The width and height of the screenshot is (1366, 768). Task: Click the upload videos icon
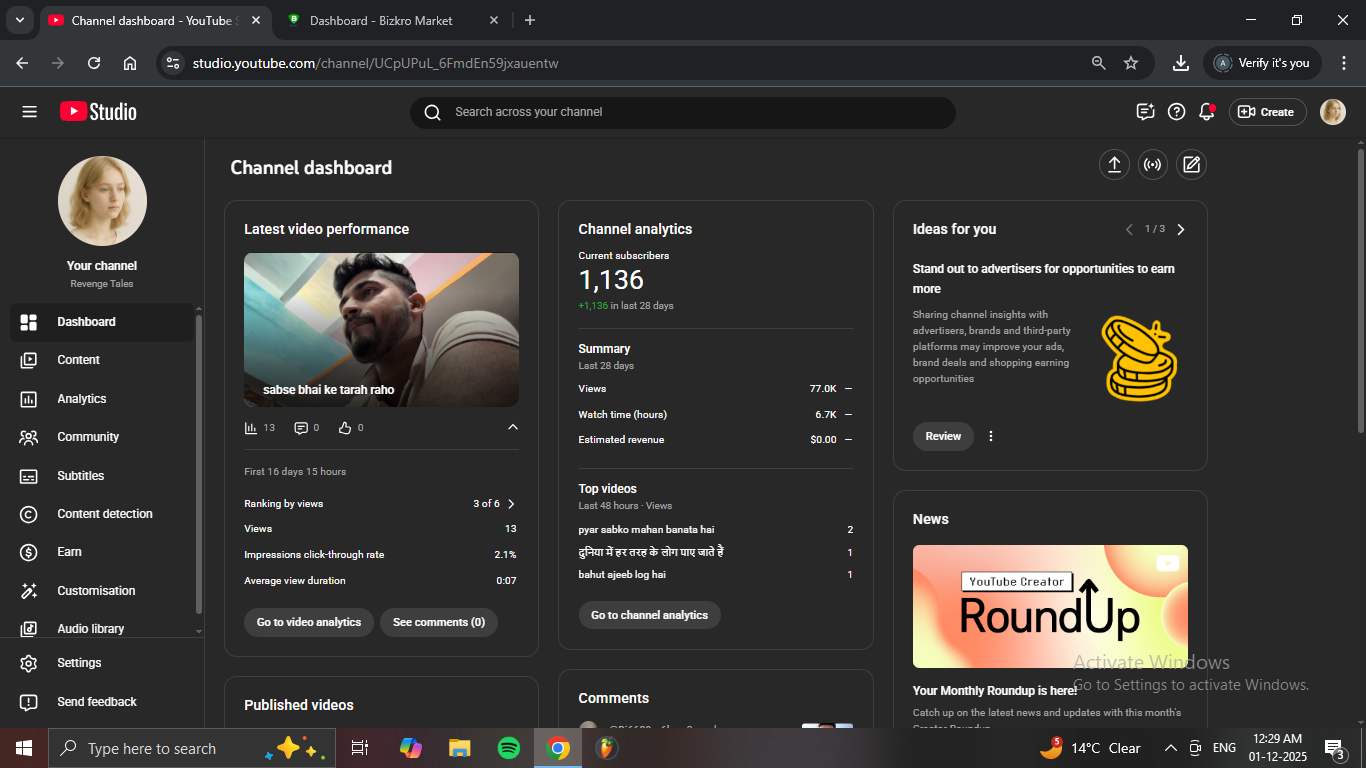click(x=1114, y=165)
